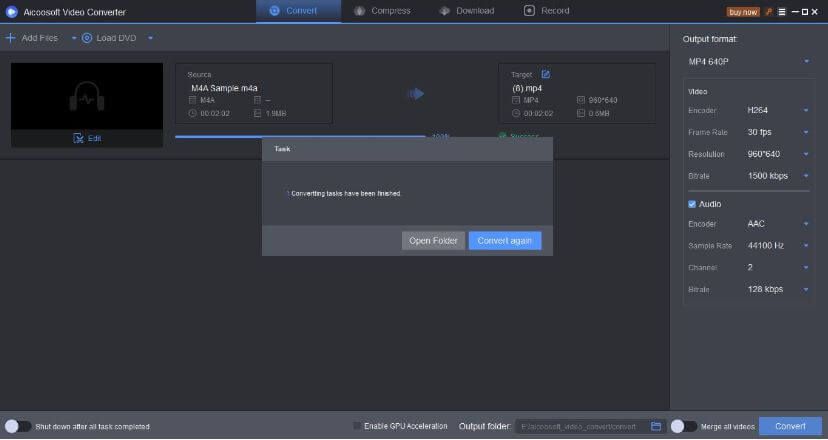Viewport: 828px width, 440px height.
Task: Open the audio Encoder AAC dropdown
Action: (778, 224)
